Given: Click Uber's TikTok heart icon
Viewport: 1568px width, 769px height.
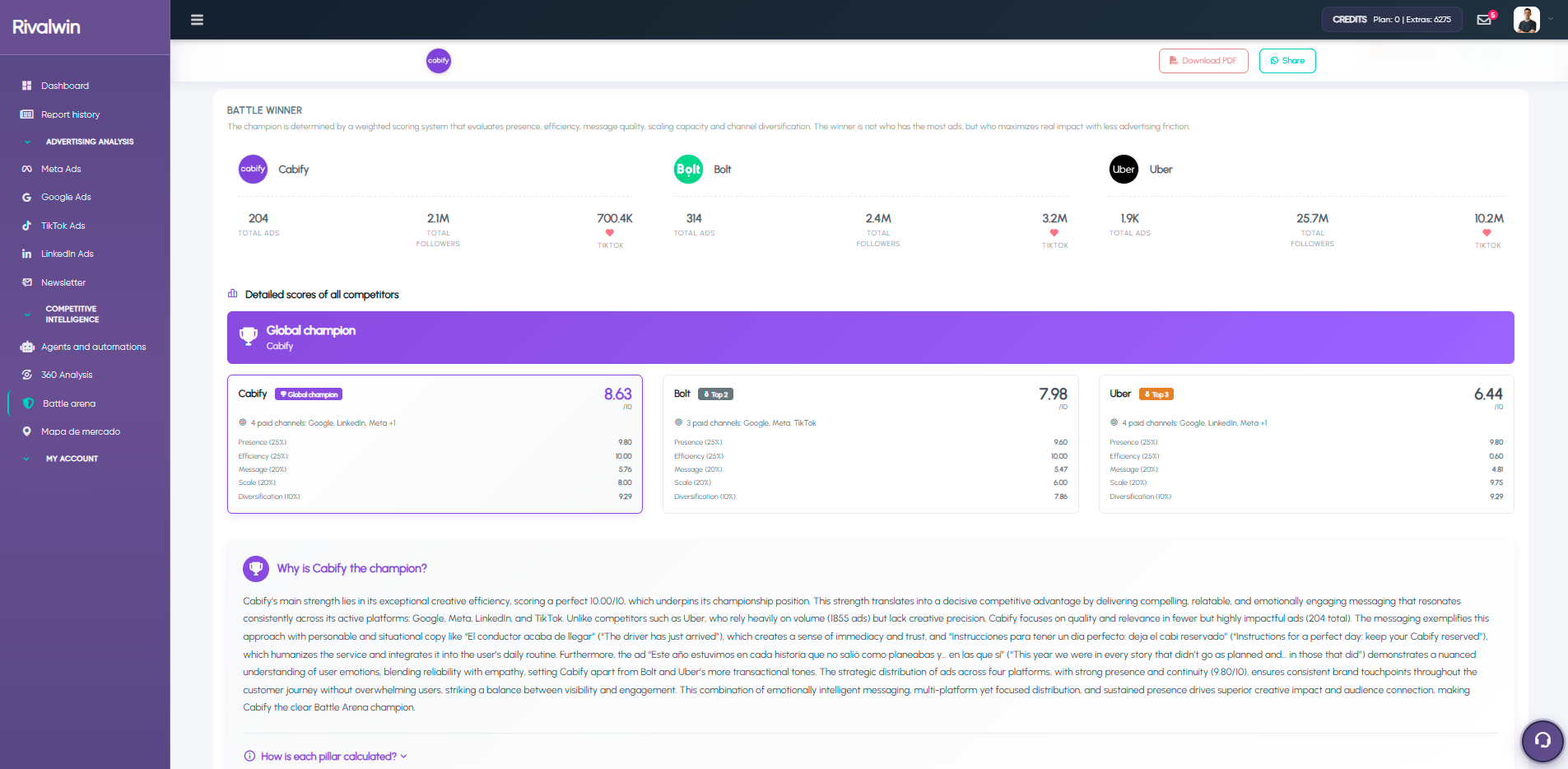Looking at the screenshot, I should pyautogui.click(x=1487, y=233).
